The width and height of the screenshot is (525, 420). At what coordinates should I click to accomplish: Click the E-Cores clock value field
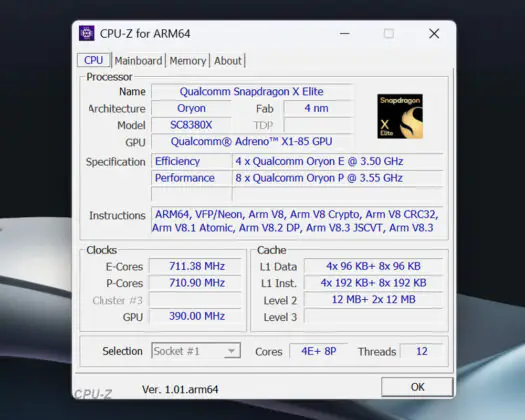coord(196,266)
